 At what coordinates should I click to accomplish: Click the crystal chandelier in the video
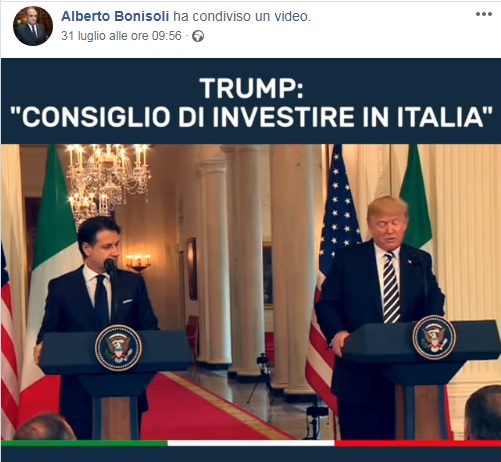click(x=106, y=180)
